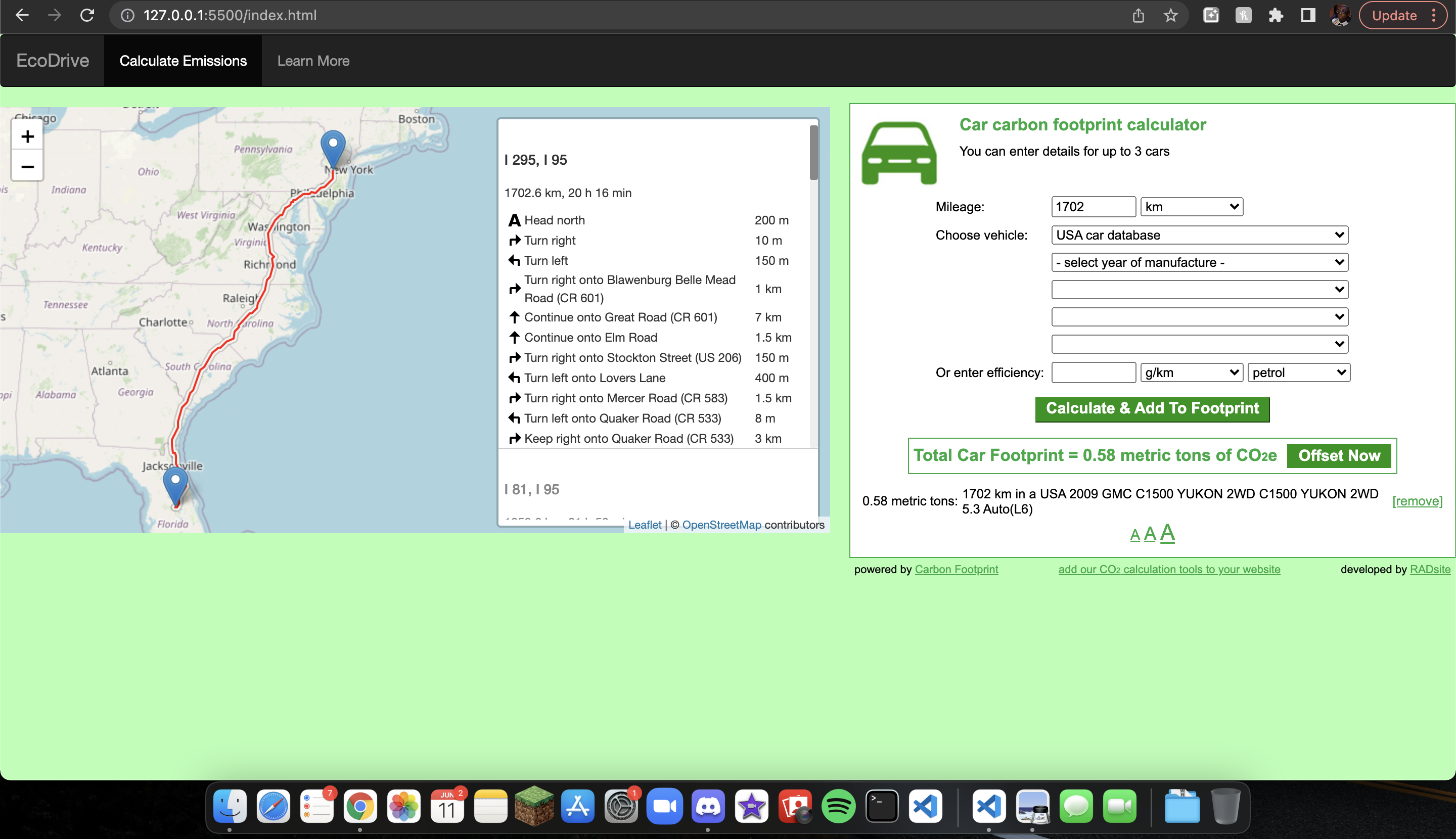Reload the page with browser refresh icon
Screen dimensions: 1456x839
(x=87, y=16)
